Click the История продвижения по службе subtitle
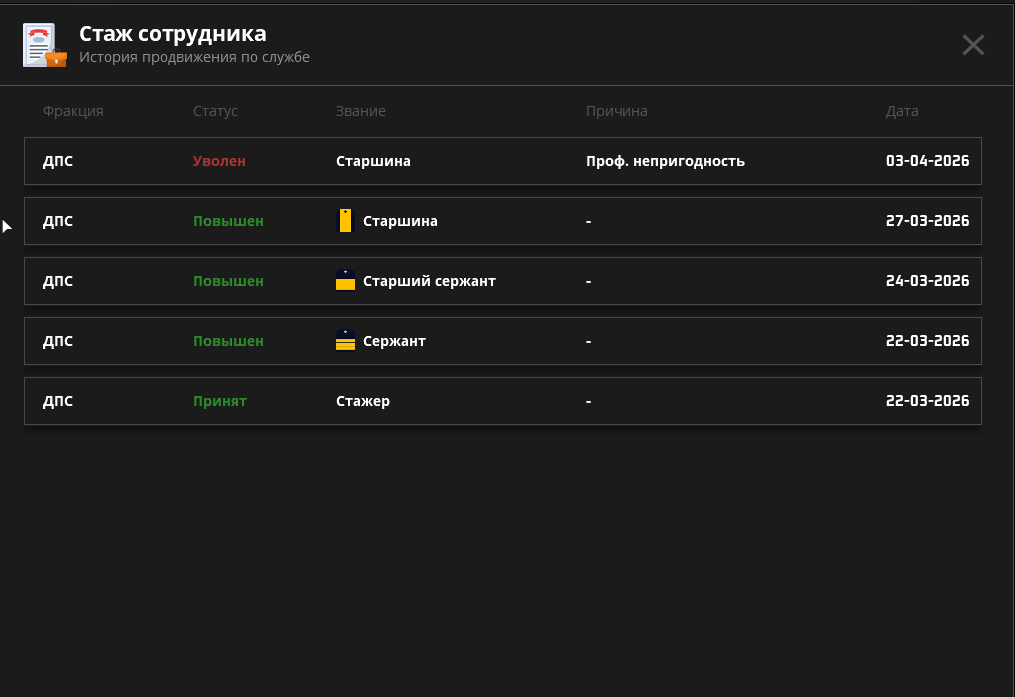Image resolution: width=1015 pixels, height=697 pixels. point(194,58)
